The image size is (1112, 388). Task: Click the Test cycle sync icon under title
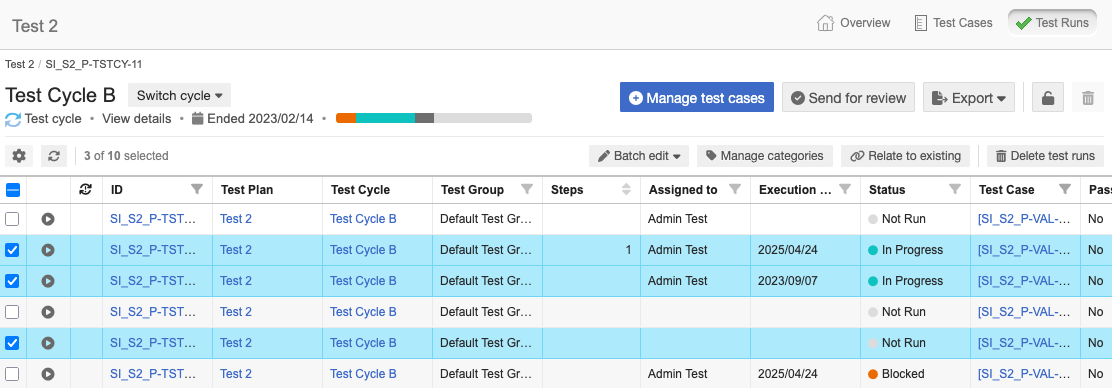point(13,119)
